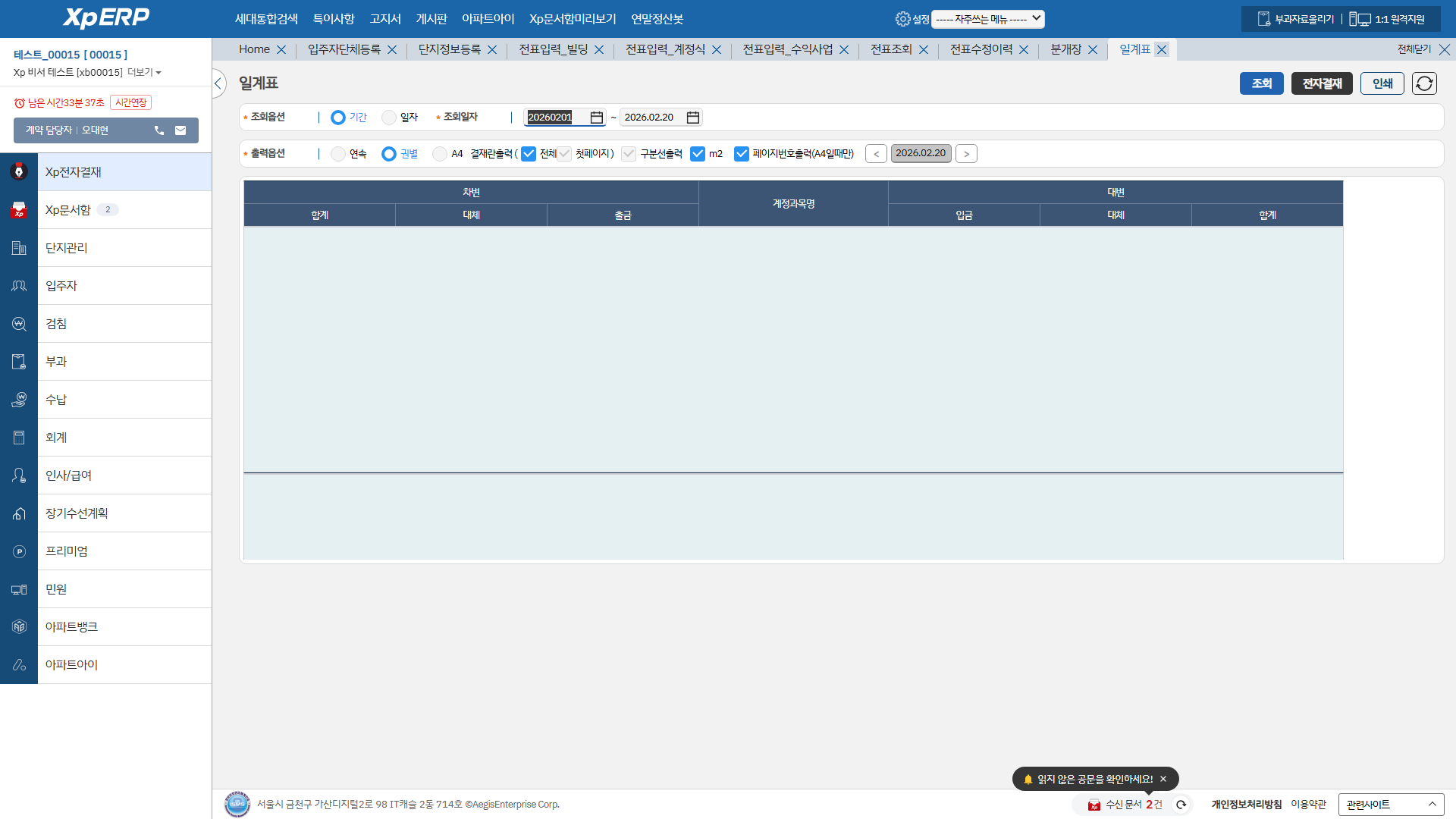This screenshot has width=1456, height=819.
Task: Collapse the left sidebar with arrow
Action: point(218,83)
